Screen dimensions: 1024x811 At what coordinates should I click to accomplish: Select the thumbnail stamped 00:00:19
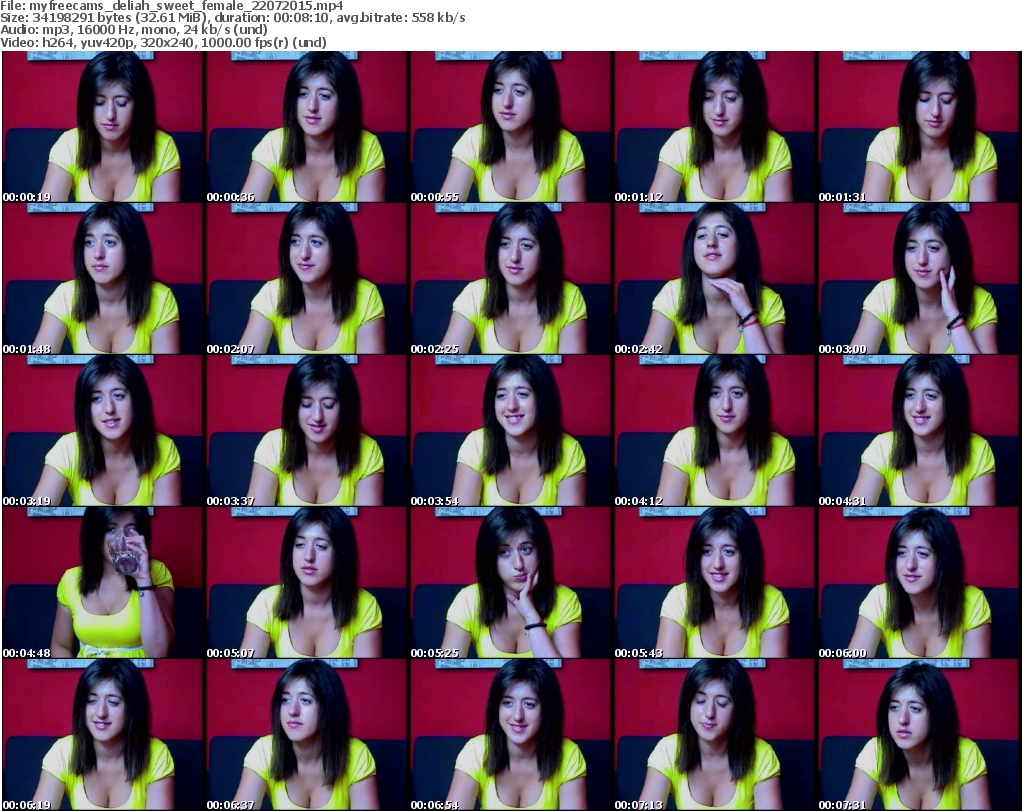point(103,127)
